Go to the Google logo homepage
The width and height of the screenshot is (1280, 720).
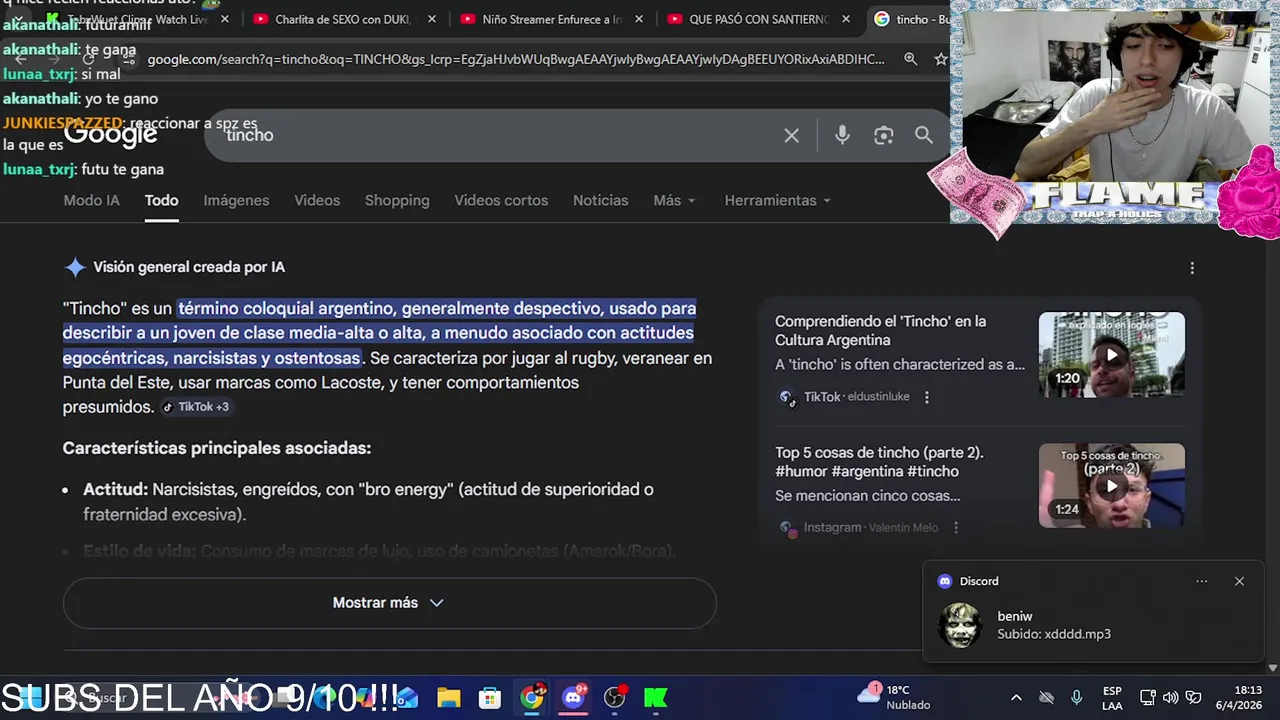110,134
